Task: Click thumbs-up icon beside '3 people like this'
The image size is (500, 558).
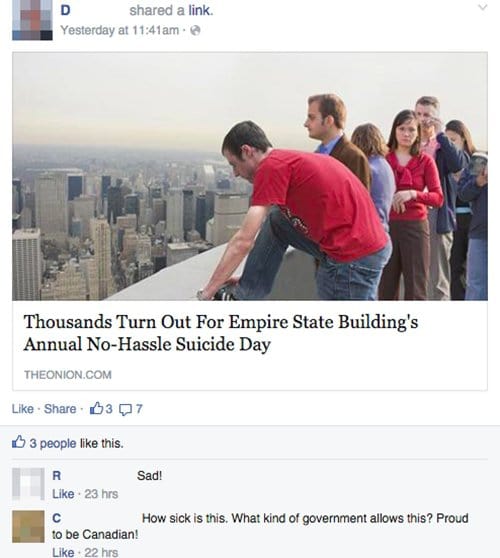Action: pos(19,442)
